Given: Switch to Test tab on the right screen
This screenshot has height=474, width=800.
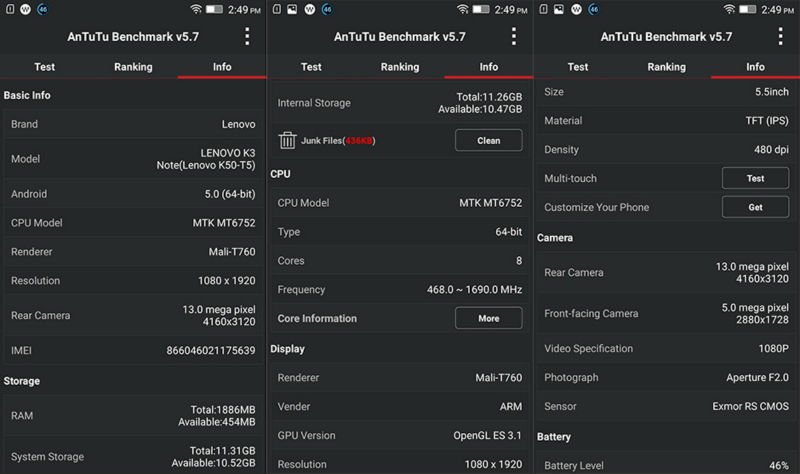Looking at the screenshot, I should click(578, 67).
